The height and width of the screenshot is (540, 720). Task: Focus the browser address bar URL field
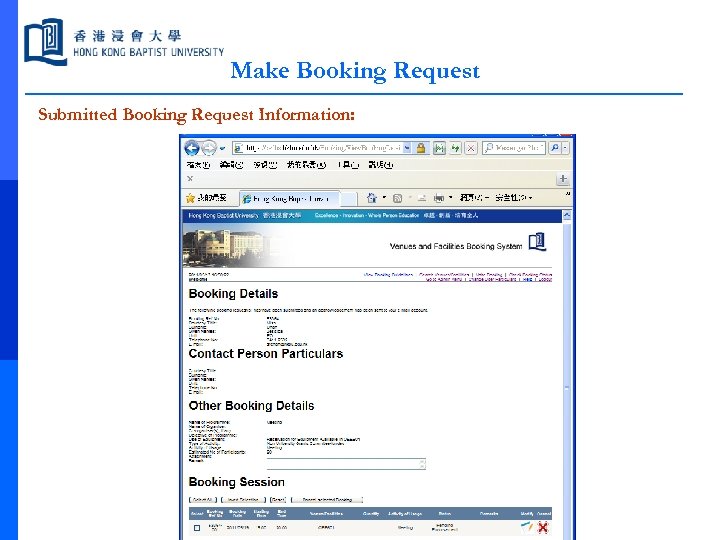[317, 148]
